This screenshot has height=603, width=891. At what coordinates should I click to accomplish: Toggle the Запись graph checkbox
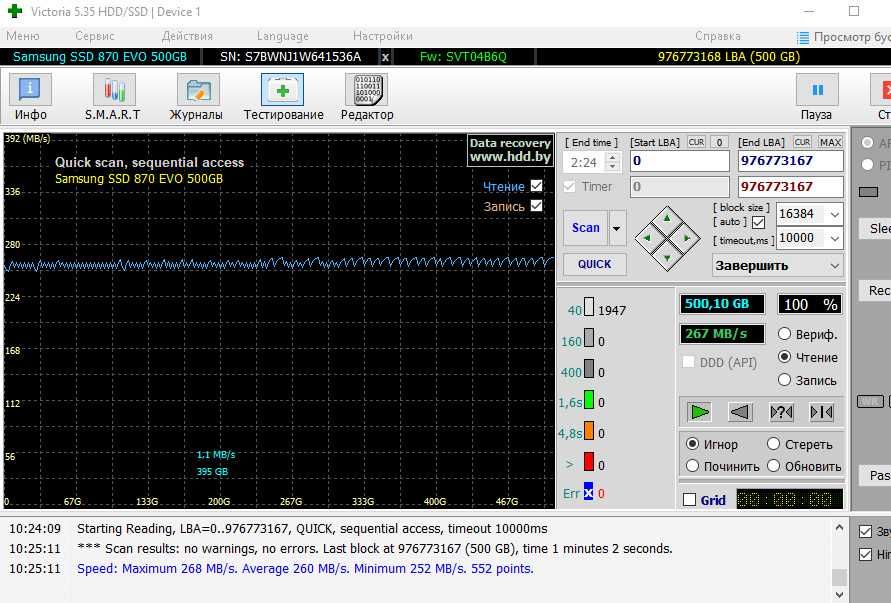coord(537,206)
